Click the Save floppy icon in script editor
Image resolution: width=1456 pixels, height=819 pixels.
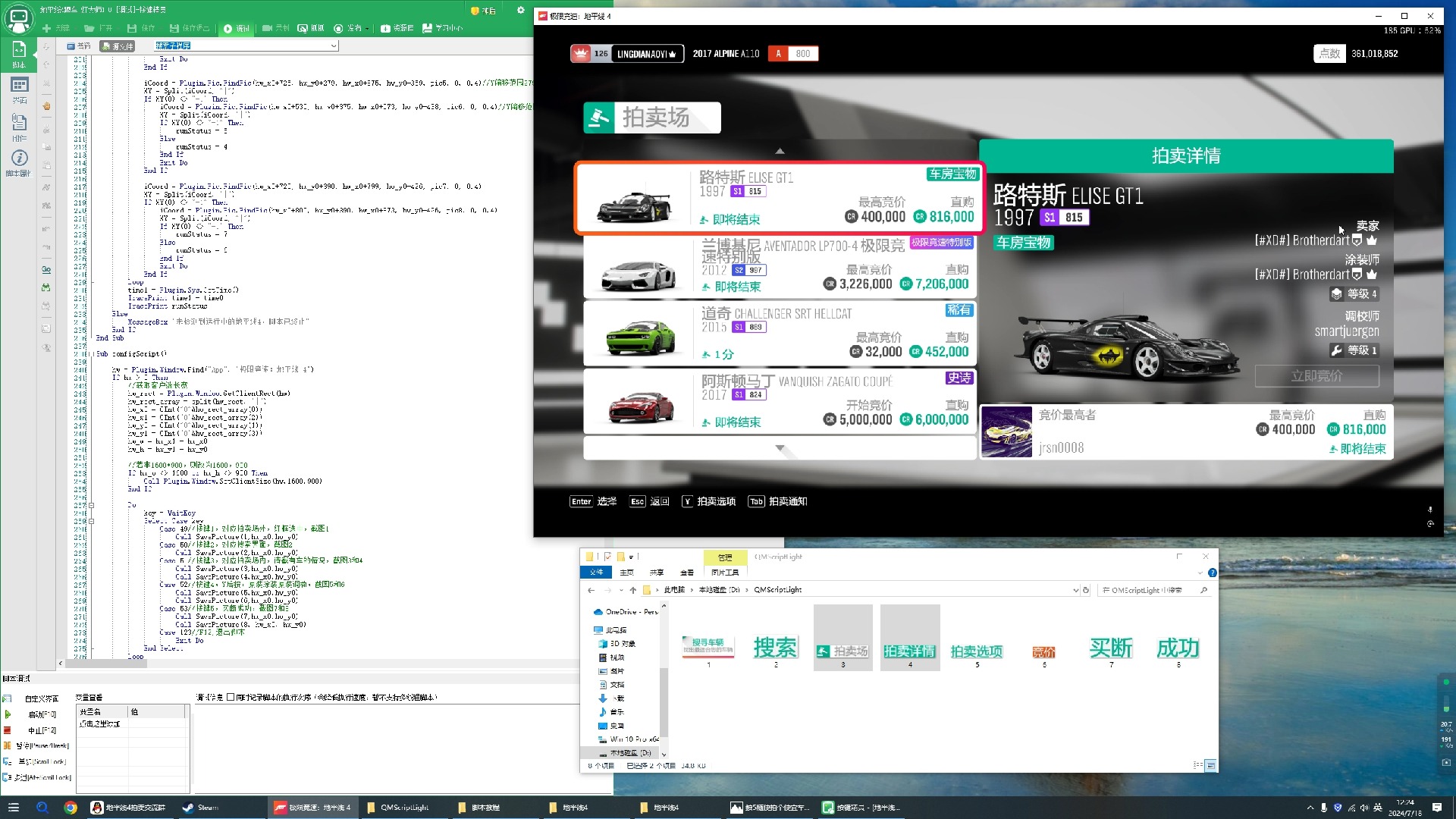point(132,28)
